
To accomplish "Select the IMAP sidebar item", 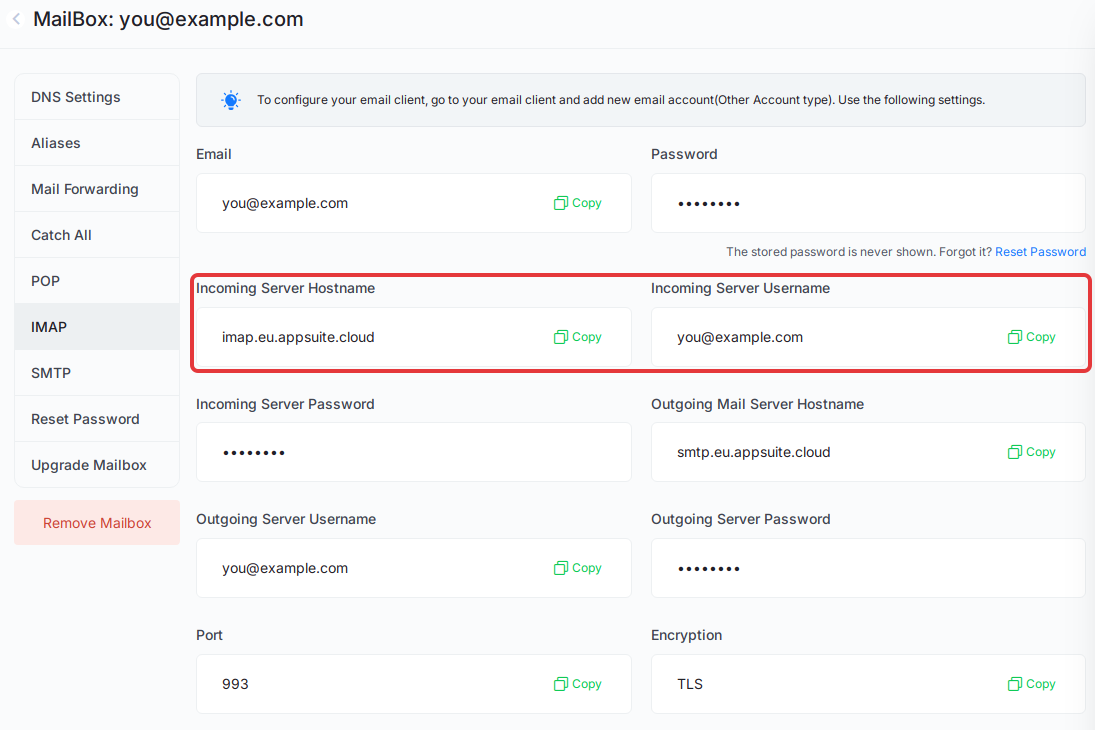I will [97, 327].
